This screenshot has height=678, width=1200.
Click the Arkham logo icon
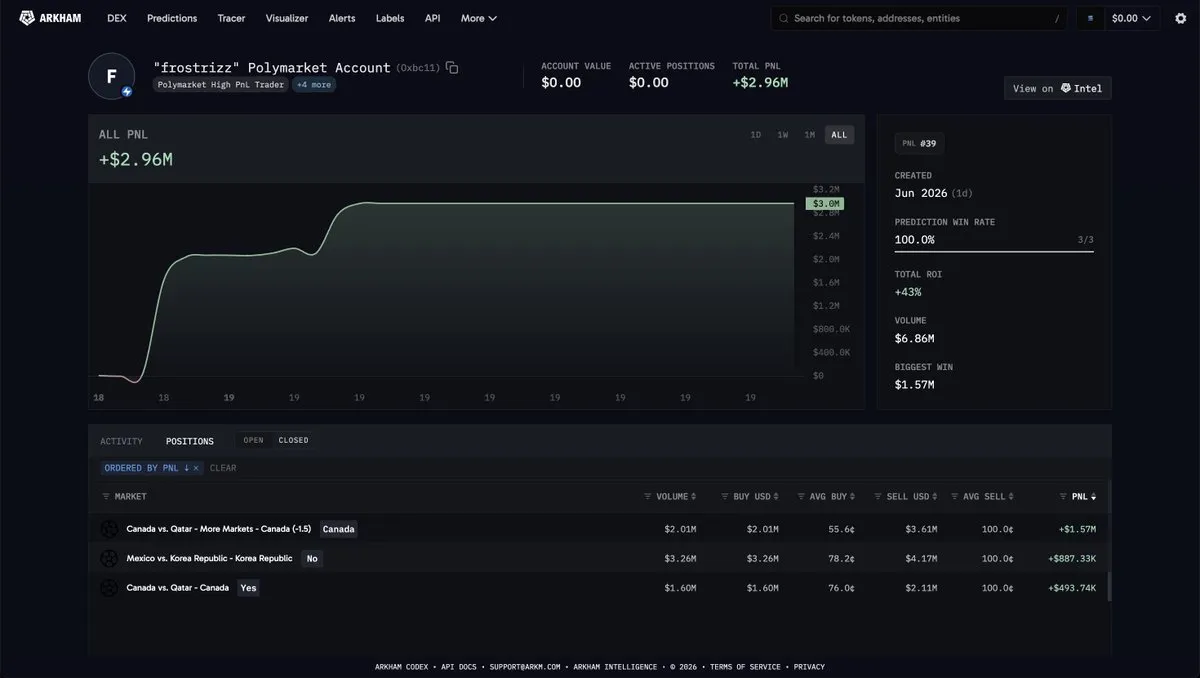[x=27, y=18]
